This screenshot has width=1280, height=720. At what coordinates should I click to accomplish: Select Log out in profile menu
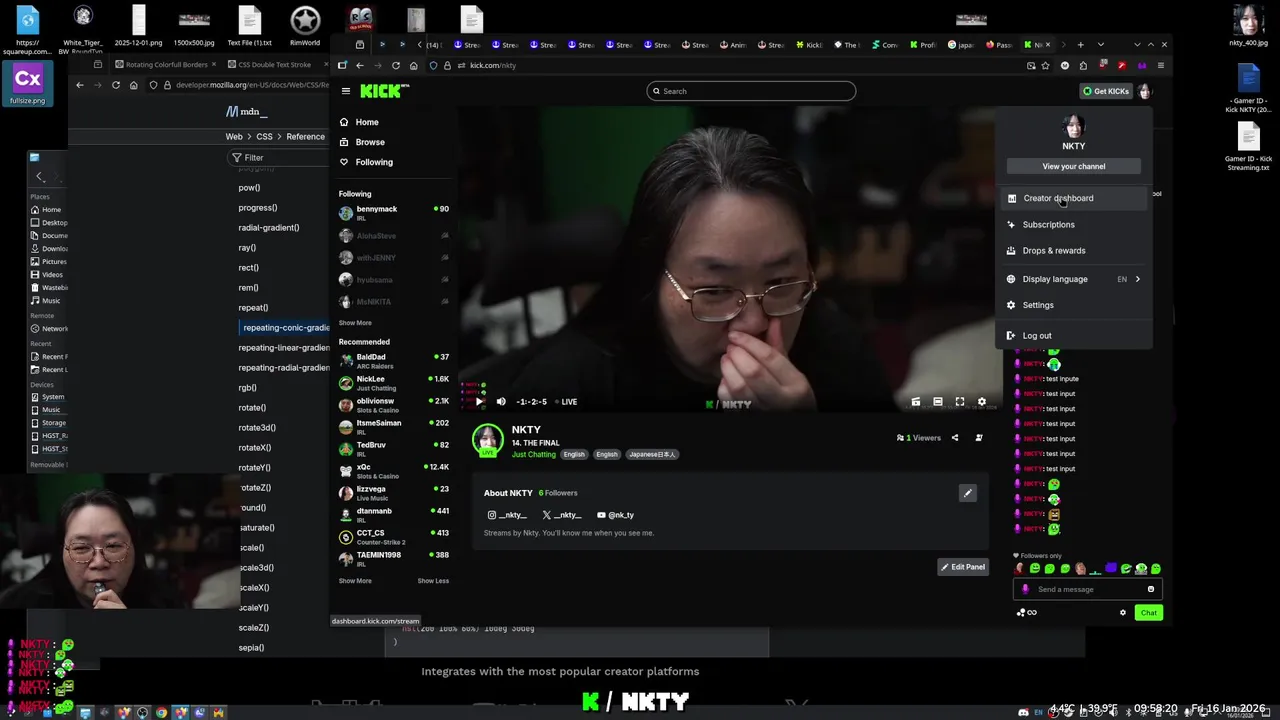[1073, 336]
